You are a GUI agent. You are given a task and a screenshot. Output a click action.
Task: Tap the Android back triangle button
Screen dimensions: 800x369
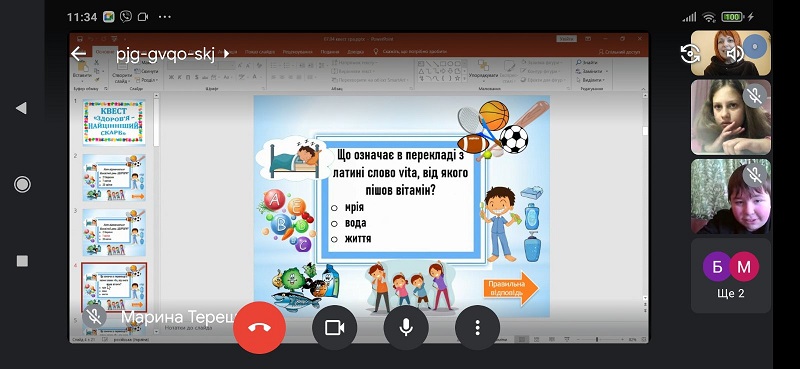click(x=21, y=108)
